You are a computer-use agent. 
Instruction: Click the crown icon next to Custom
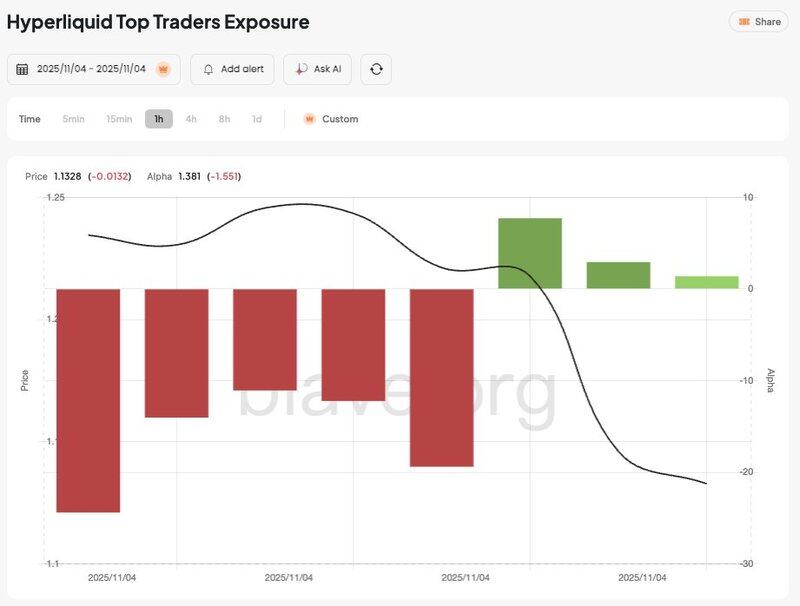309,119
